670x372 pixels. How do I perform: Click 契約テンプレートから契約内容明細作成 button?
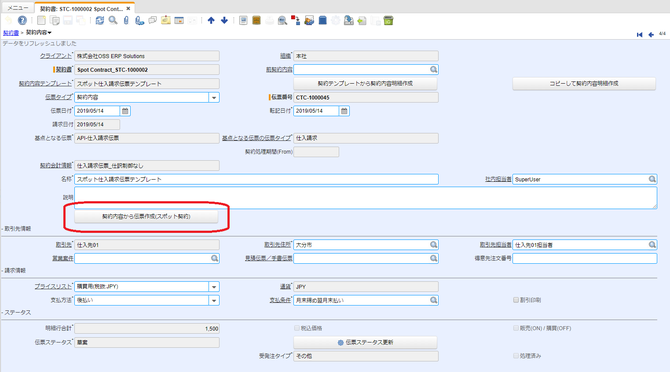click(x=365, y=84)
